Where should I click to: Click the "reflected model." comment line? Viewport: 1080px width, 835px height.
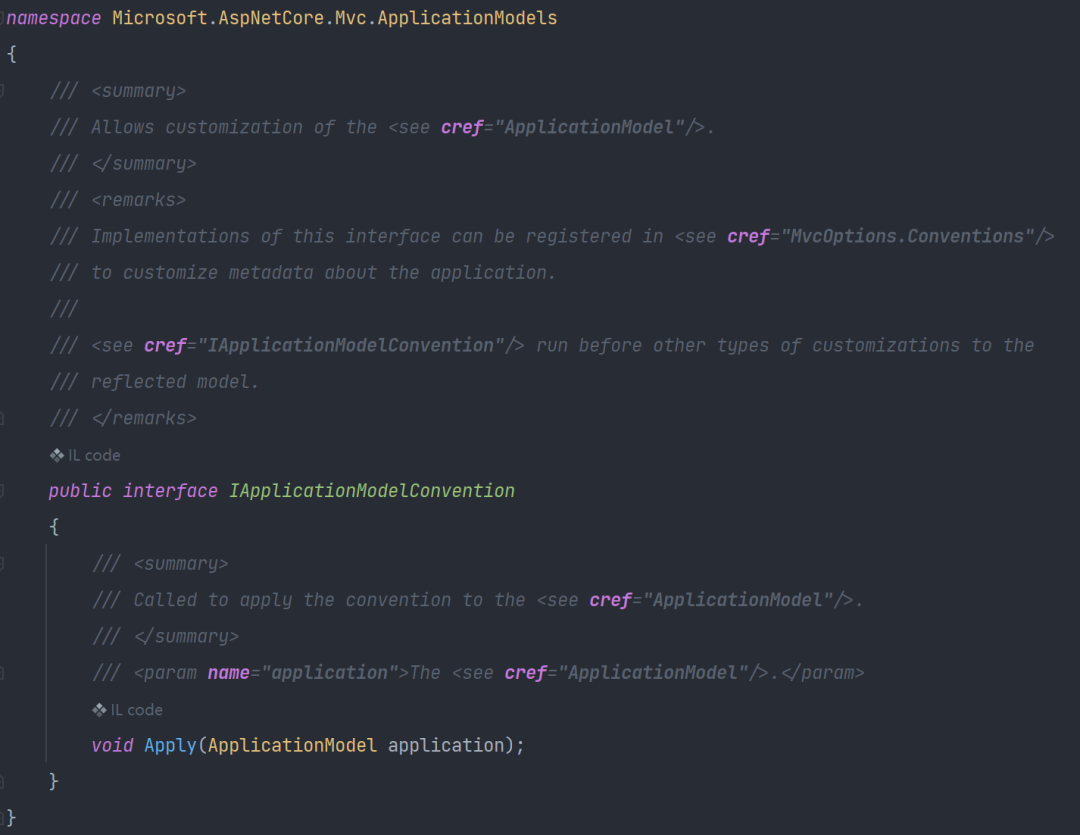tap(175, 382)
